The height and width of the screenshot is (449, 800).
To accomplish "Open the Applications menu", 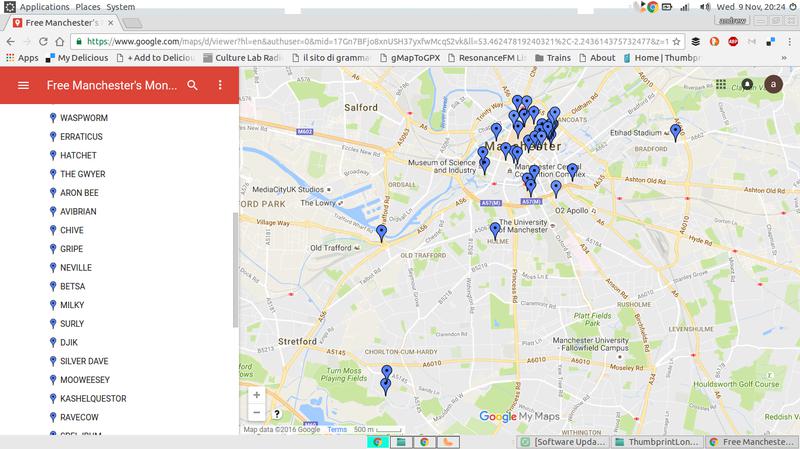I will [x=44, y=7].
